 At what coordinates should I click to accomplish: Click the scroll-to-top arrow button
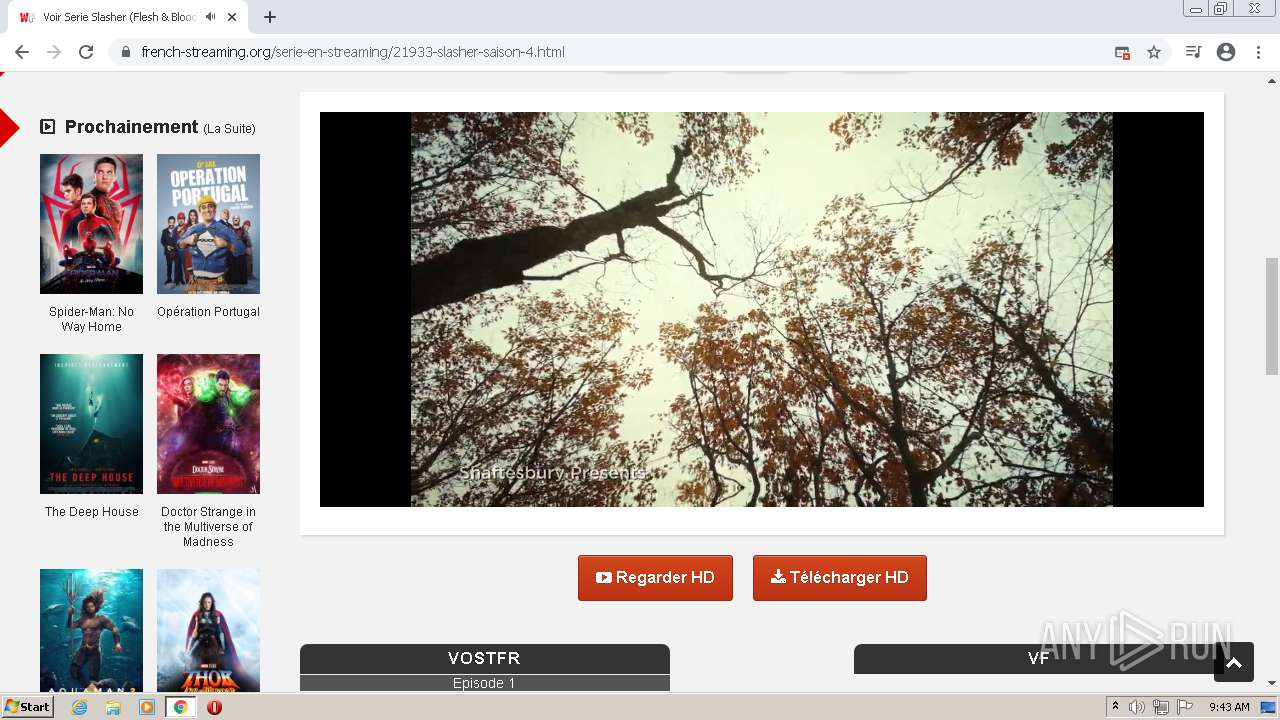pos(1234,662)
